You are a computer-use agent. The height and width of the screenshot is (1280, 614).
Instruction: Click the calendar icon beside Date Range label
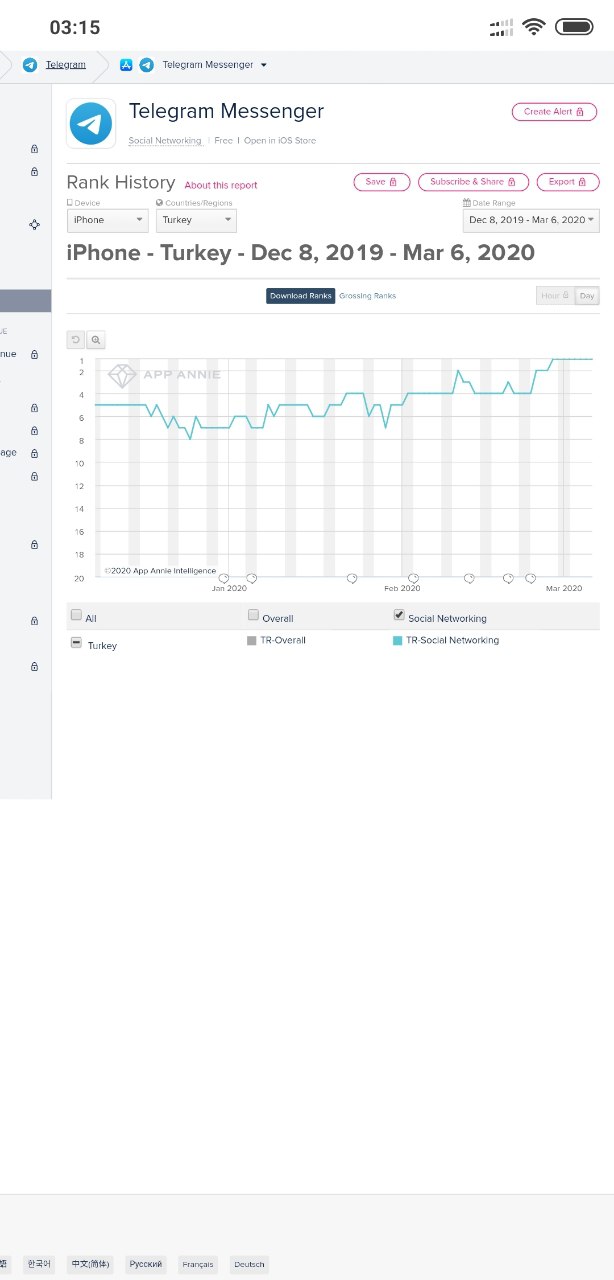click(x=466, y=203)
